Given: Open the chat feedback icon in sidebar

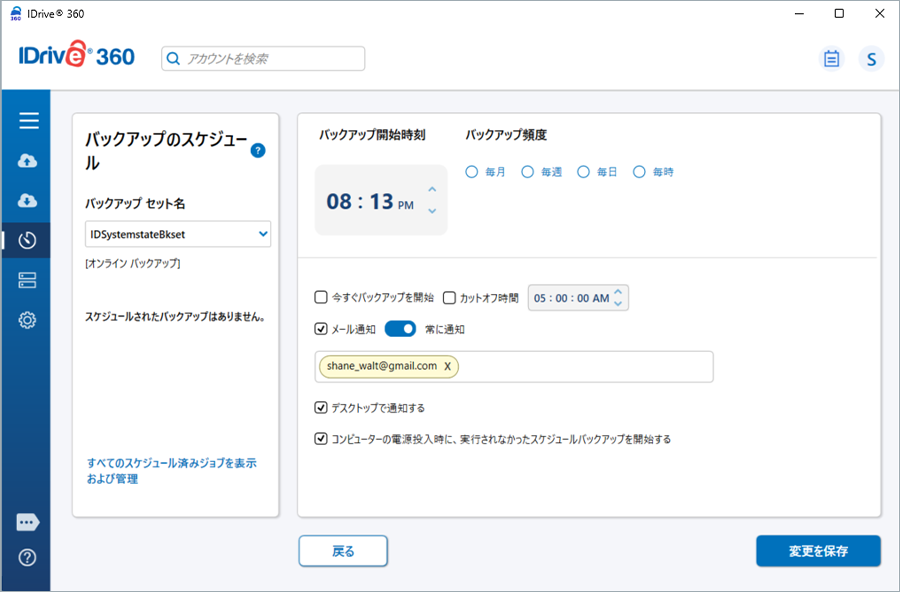Looking at the screenshot, I should pyautogui.click(x=28, y=522).
